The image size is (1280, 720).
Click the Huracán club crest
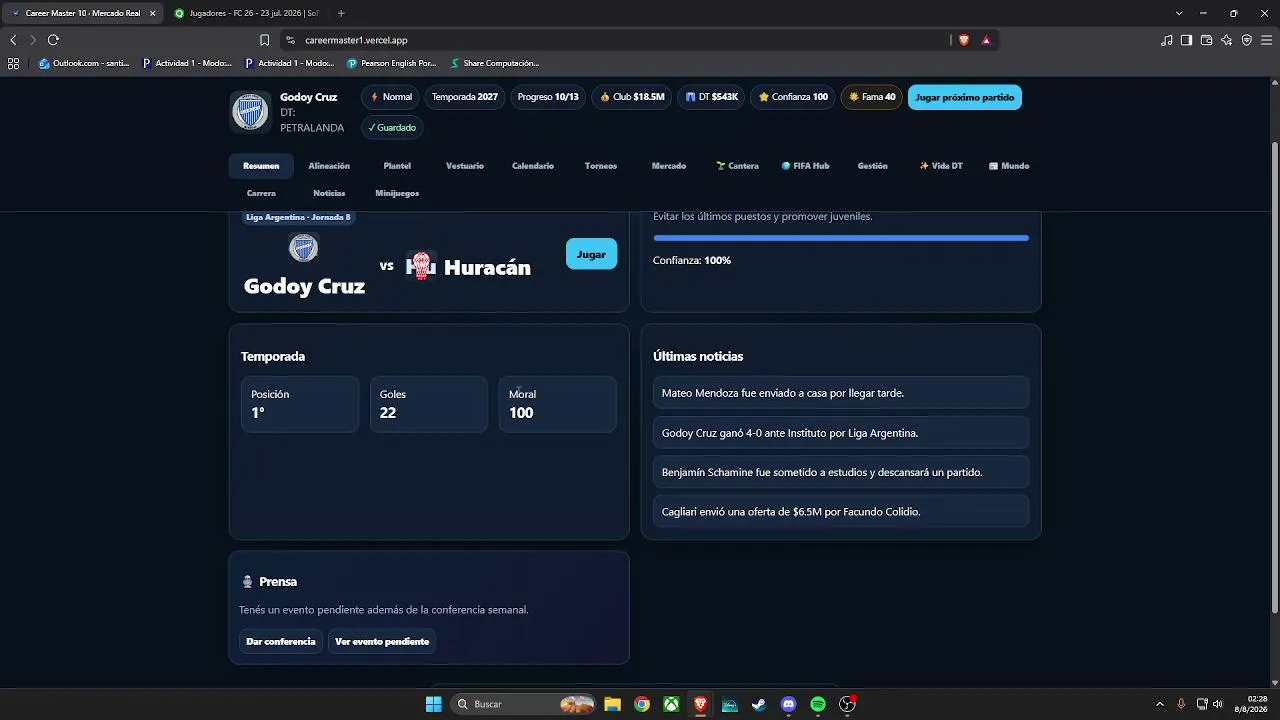pos(421,266)
